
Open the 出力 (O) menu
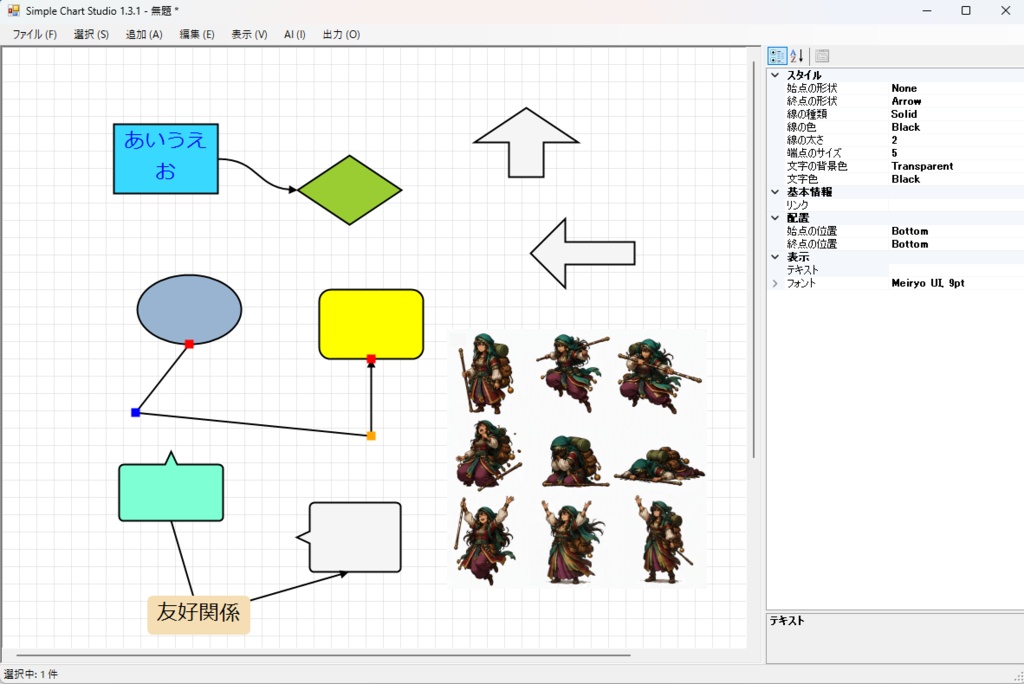(342, 35)
